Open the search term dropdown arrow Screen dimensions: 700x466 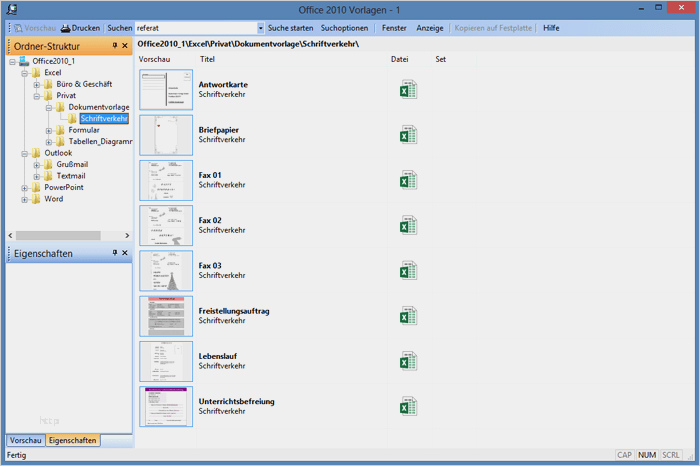click(261, 28)
